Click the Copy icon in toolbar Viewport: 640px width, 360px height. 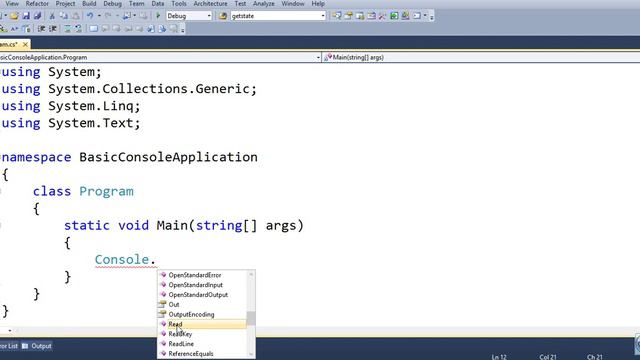point(64,16)
